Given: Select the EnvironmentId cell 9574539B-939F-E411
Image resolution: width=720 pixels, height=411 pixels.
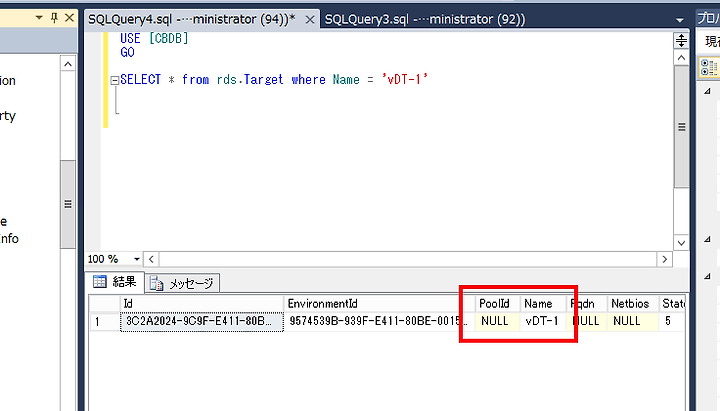Looking at the screenshot, I should coord(379,321).
